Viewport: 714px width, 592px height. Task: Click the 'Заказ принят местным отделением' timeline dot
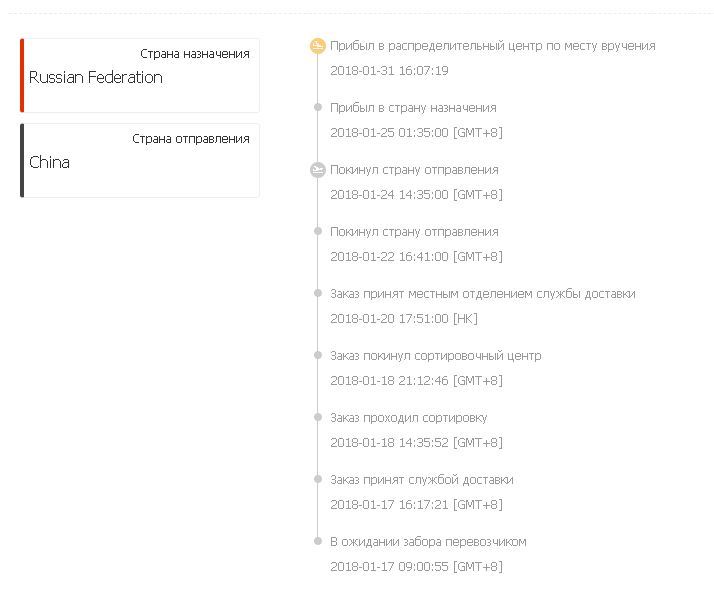[318, 293]
